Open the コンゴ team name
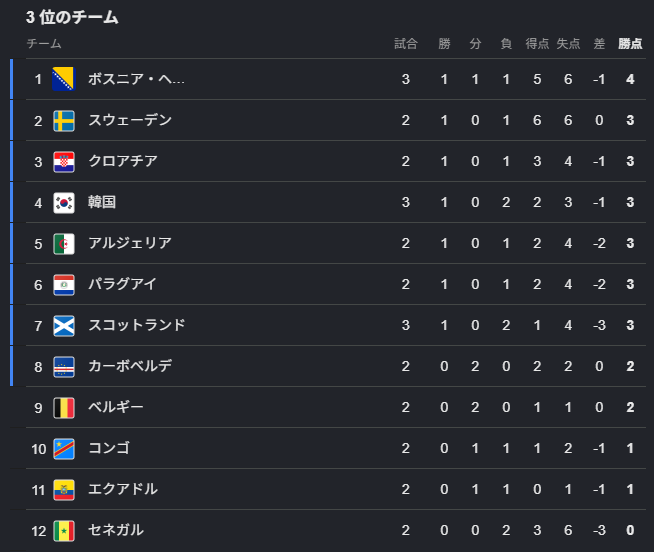The width and height of the screenshot is (654, 552). coord(109,448)
